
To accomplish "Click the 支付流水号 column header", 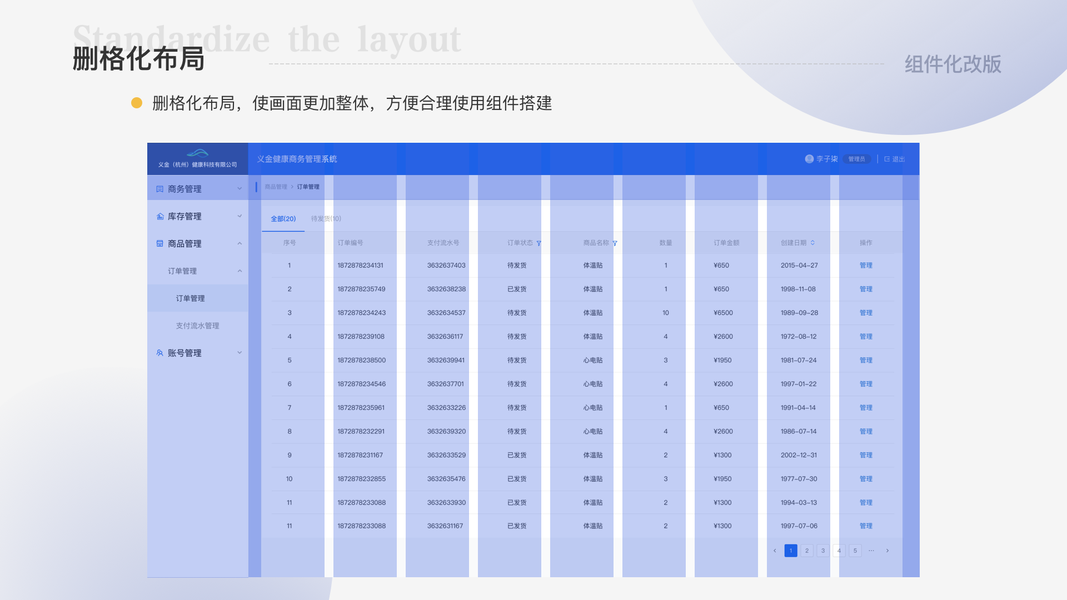I will (x=443, y=243).
